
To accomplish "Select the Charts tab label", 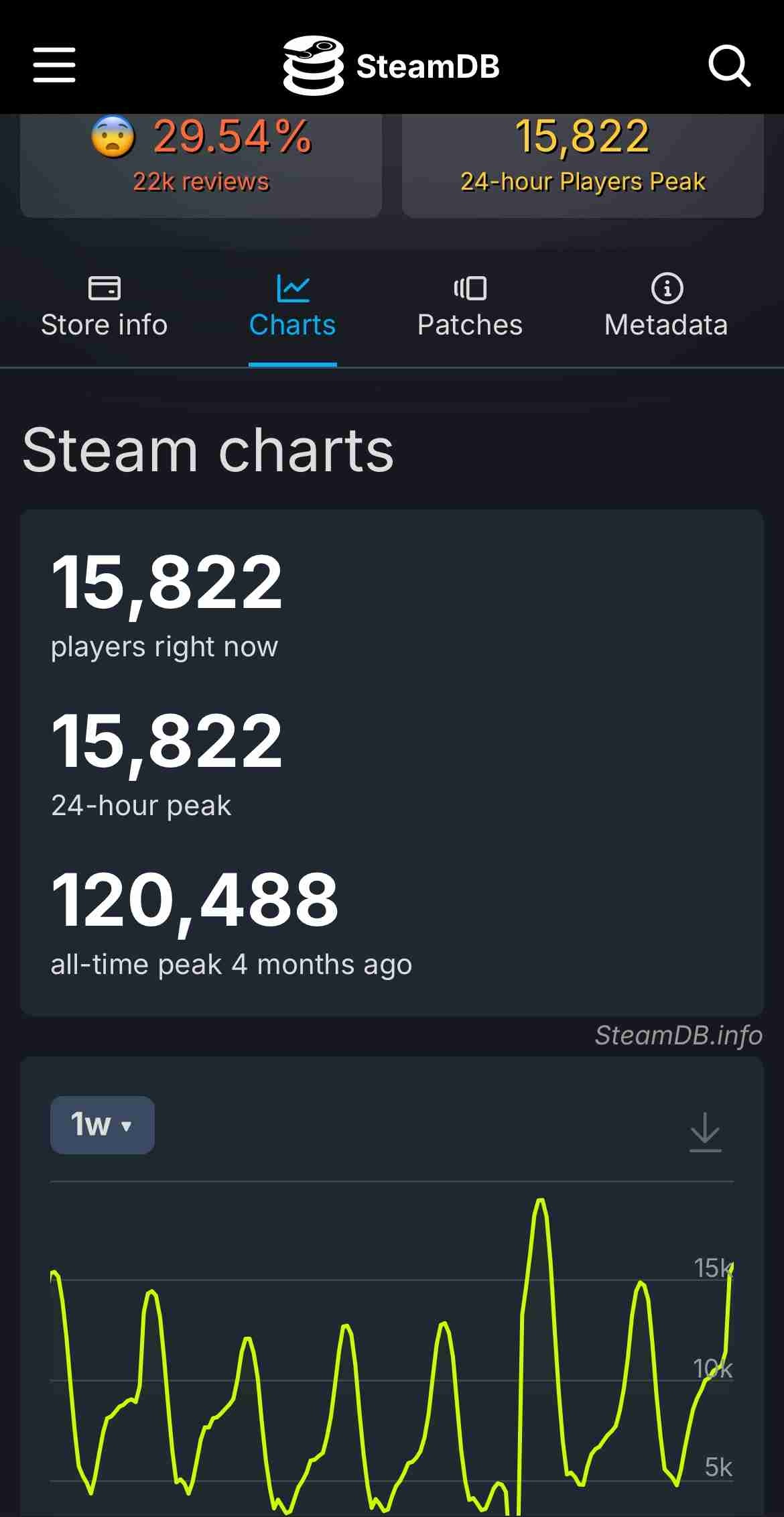I will tap(293, 325).
